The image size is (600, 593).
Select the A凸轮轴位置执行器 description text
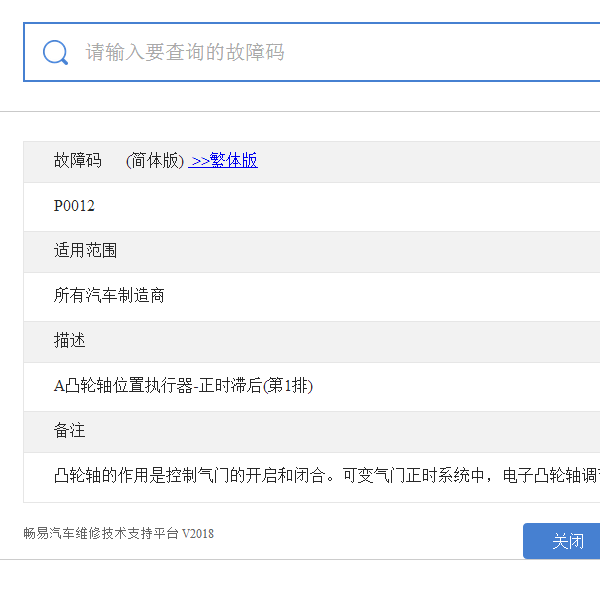click(x=183, y=386)
